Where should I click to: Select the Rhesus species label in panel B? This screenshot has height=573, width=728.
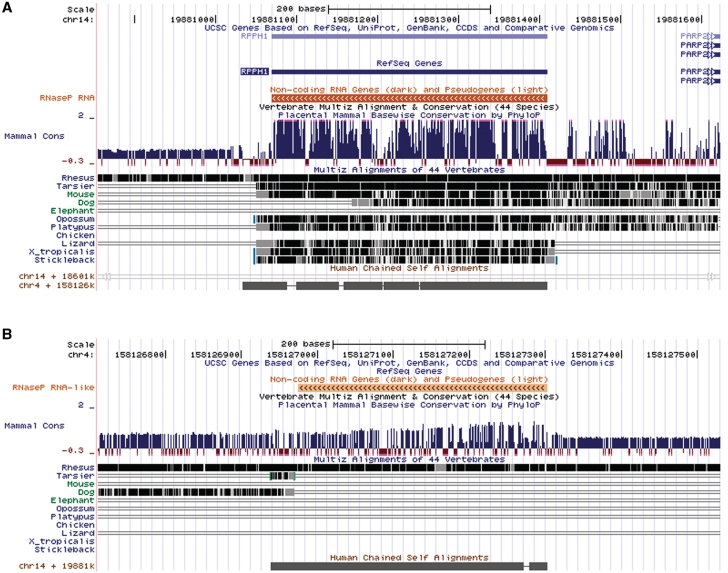[78, 468]
